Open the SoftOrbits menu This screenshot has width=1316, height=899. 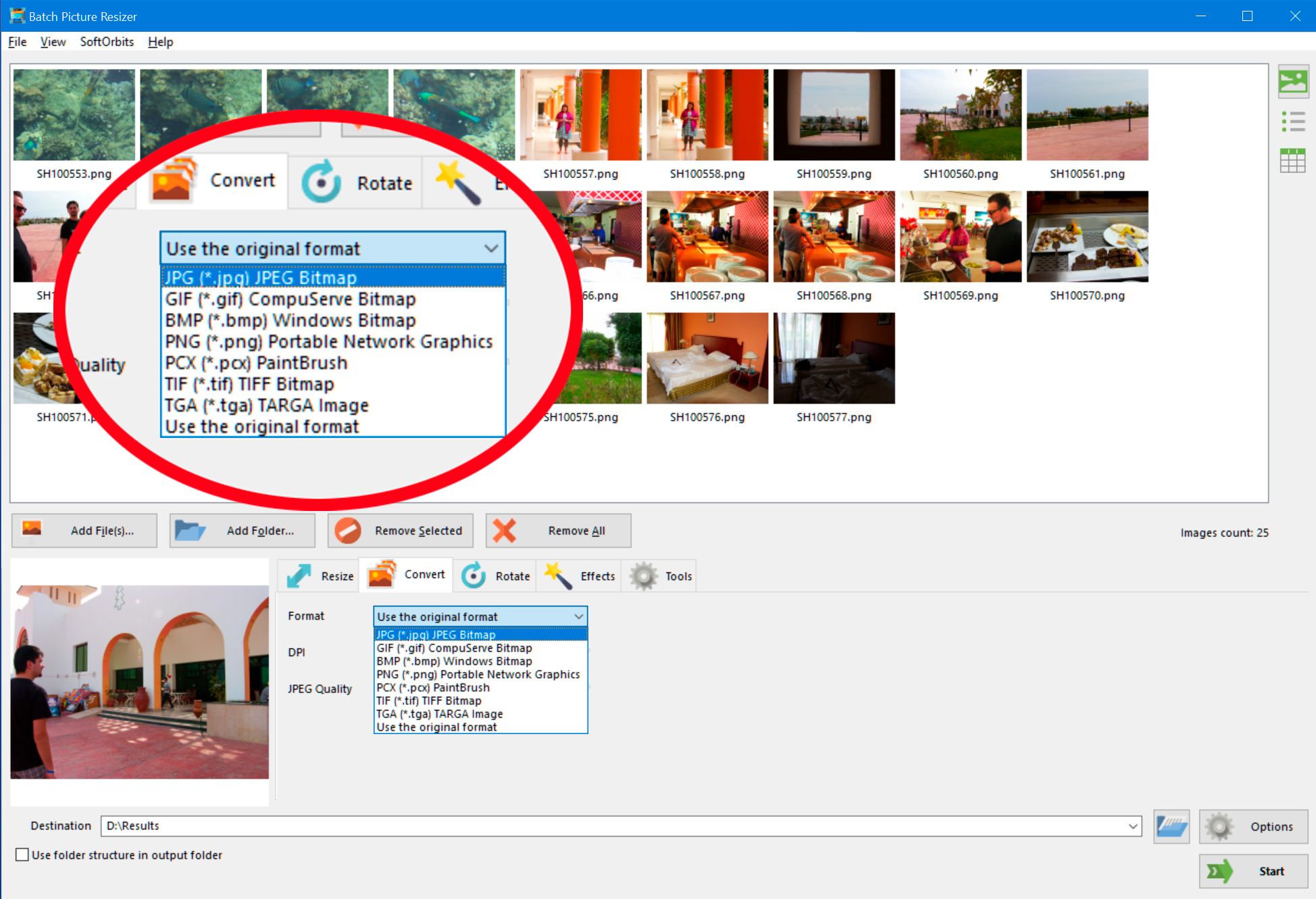(x=105, y=42)
